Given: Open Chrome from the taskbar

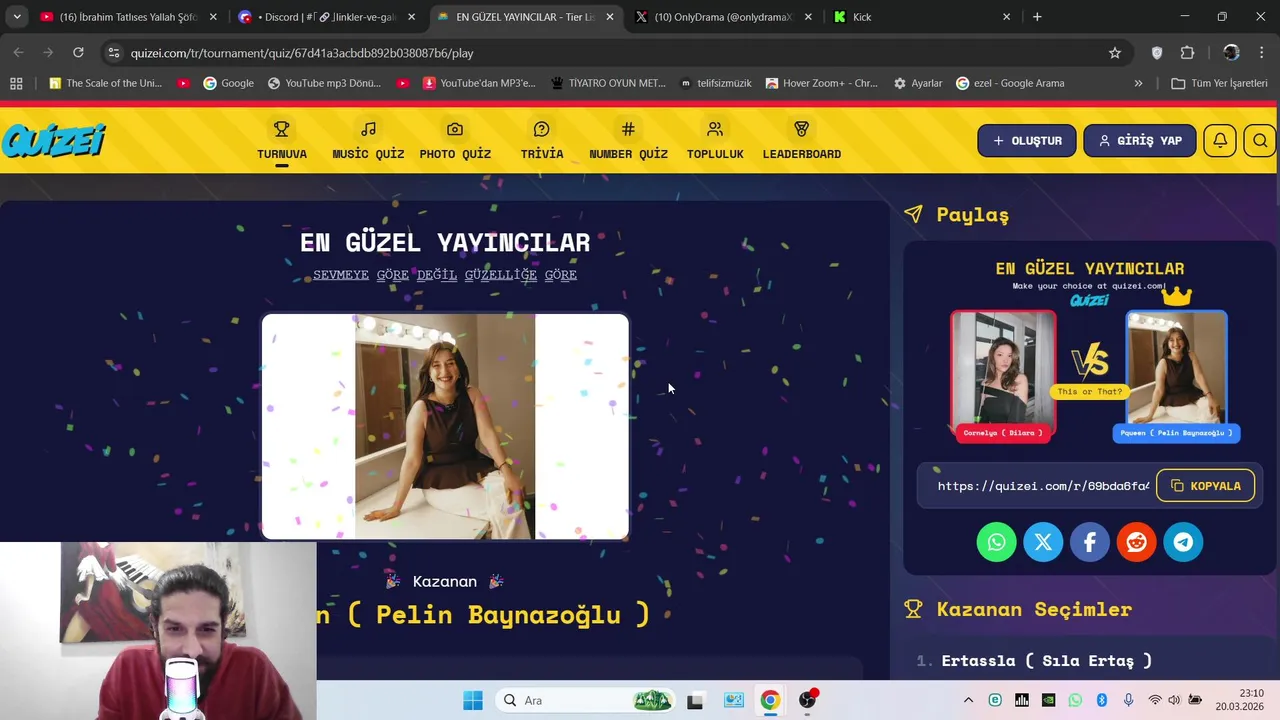Looking at the screenshot, I should click(770, 700).
